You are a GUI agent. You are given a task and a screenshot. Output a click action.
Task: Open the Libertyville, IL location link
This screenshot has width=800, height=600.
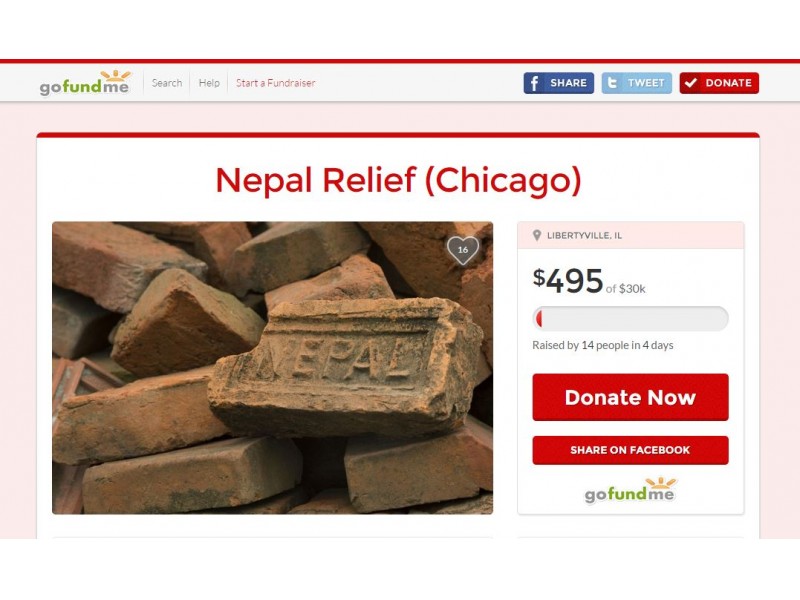coord(584,235)
